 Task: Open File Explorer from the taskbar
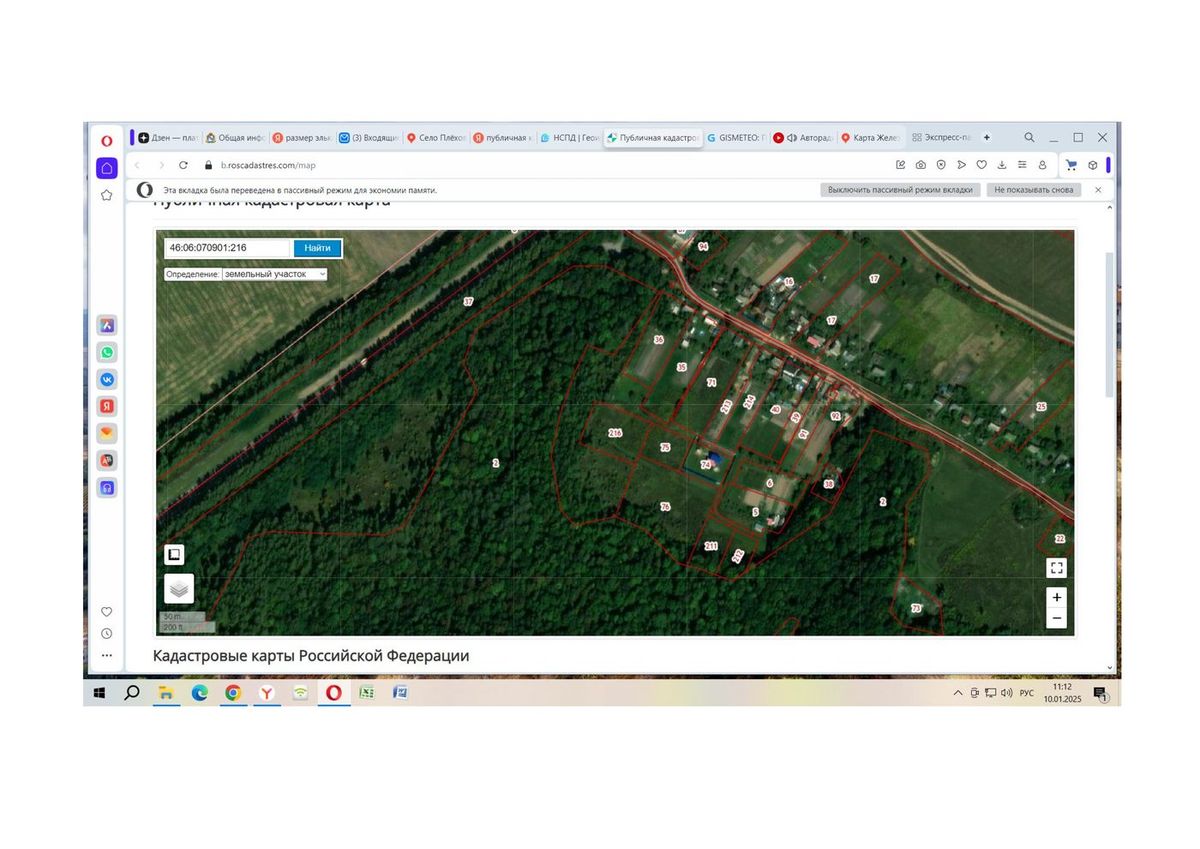[x=166, y=692]
